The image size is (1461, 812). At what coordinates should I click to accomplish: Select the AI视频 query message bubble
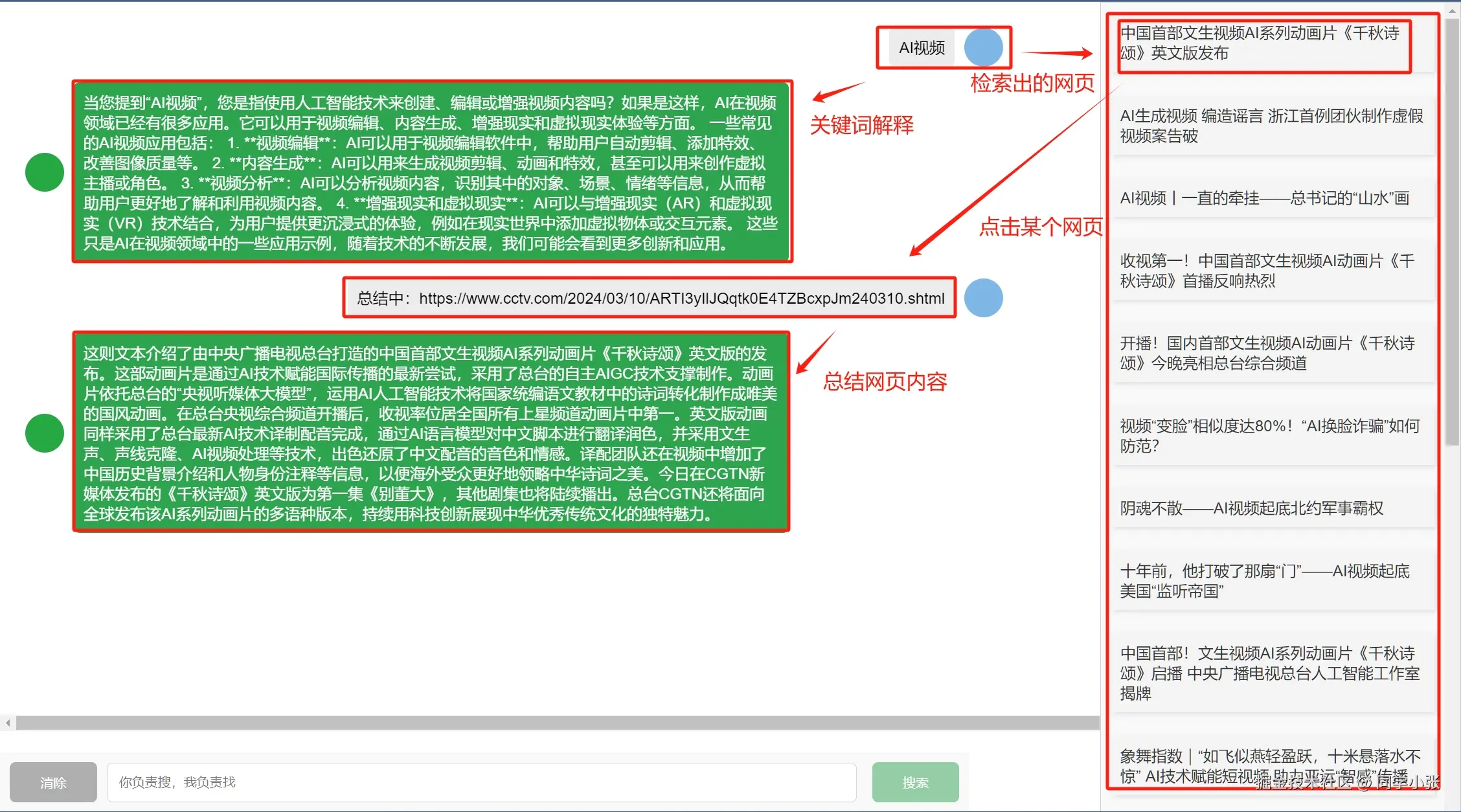[x=920, y=47]
